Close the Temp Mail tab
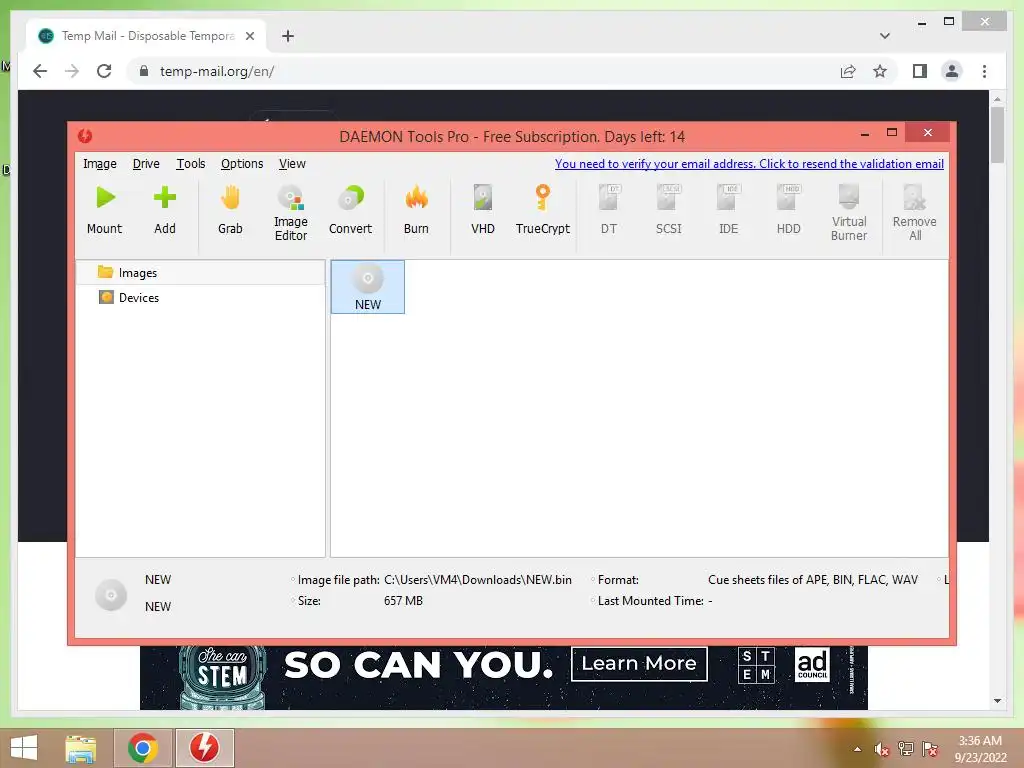Image resolution: width=1024 pixels, height=768 pixels. 249,36
